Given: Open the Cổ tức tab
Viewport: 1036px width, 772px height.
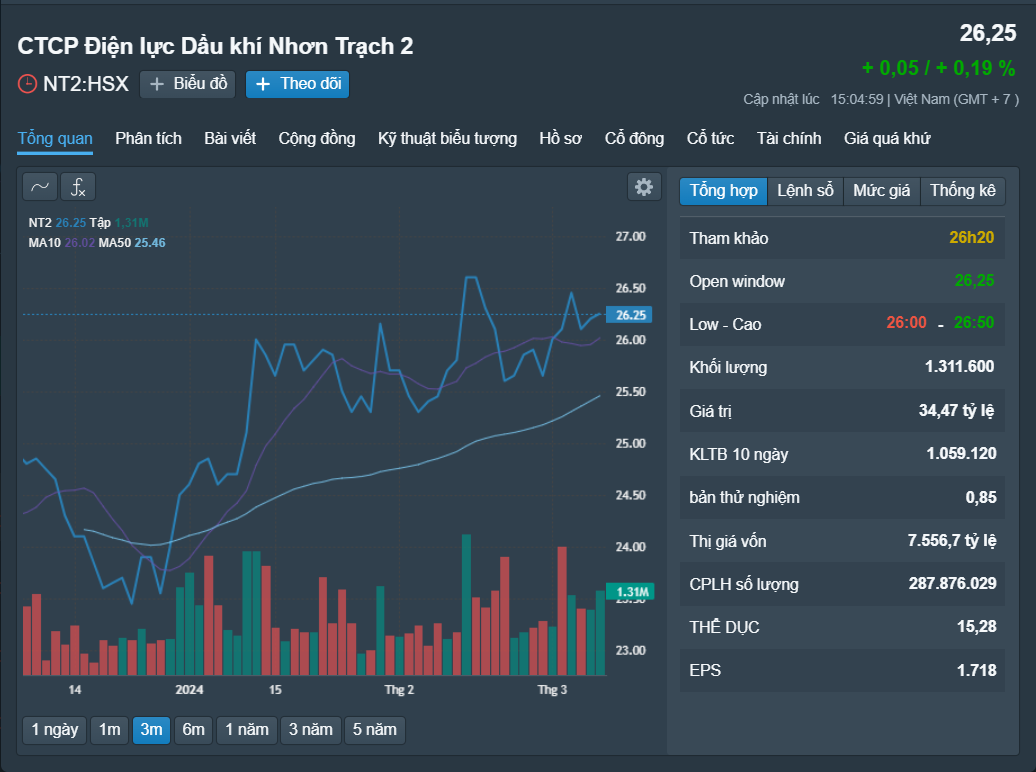Looking at the screenshot, I should [710, 139].
